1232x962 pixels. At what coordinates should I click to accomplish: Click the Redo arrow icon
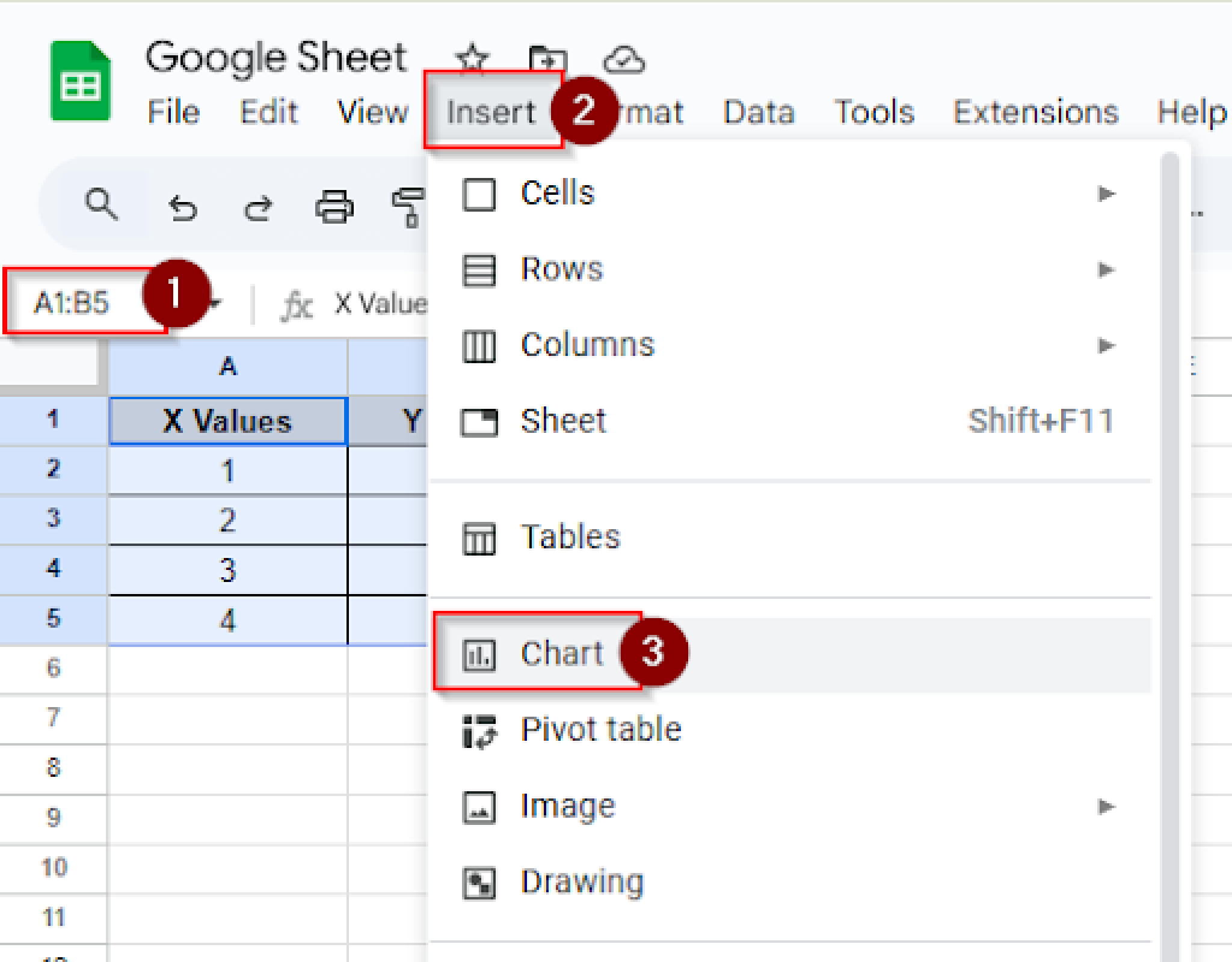point(258,209)
